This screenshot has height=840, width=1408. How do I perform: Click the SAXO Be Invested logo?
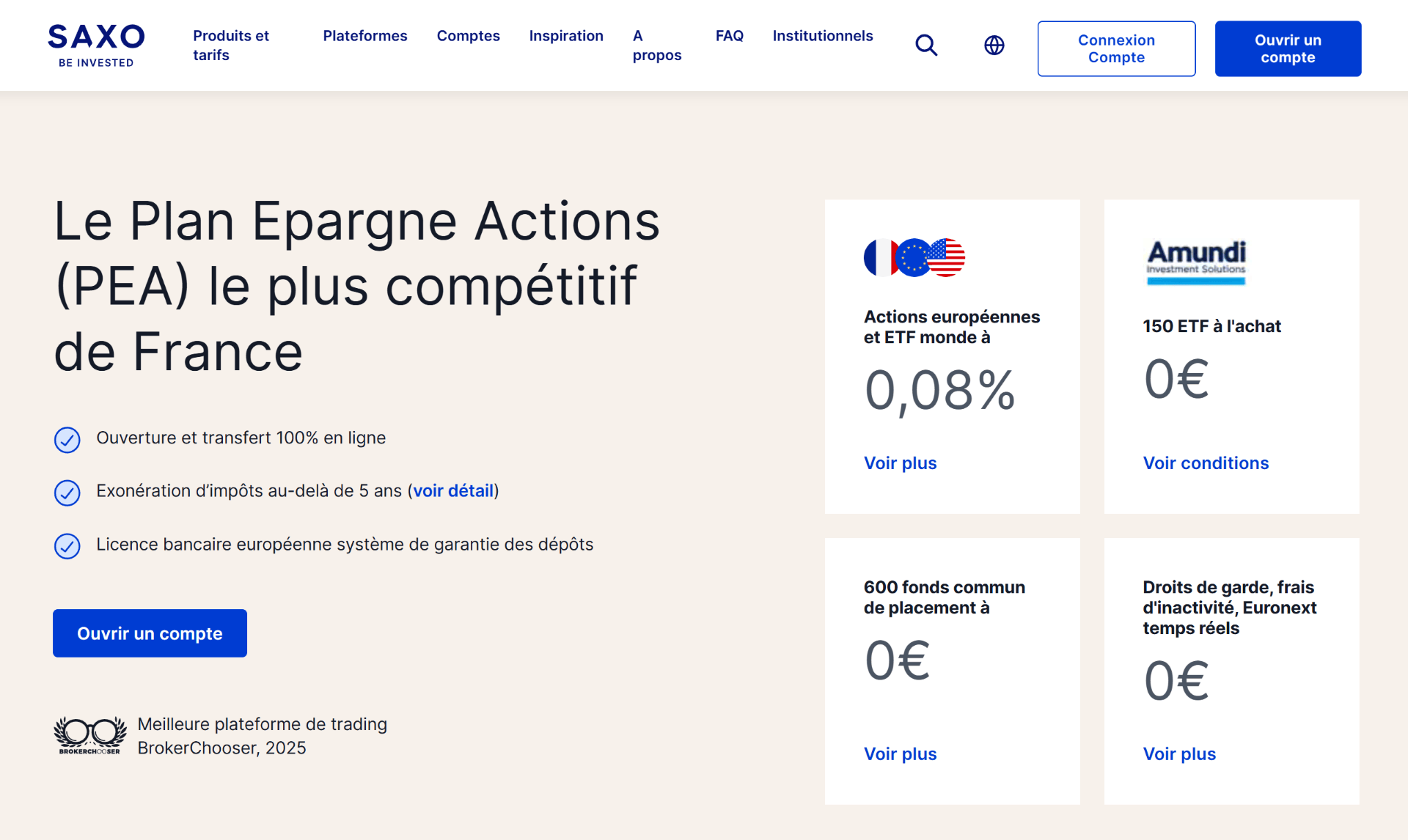(x=96, y=45)
